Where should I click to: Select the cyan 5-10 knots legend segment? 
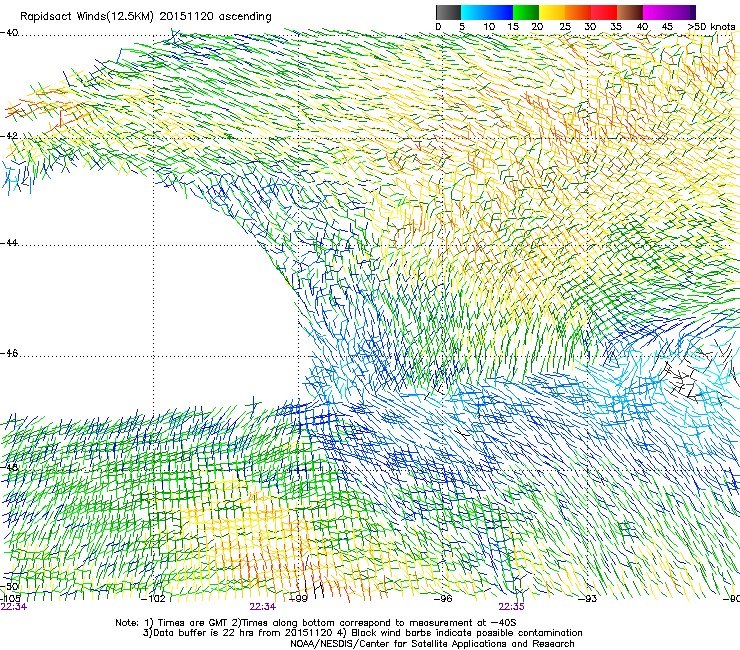[x=474, y=12]
